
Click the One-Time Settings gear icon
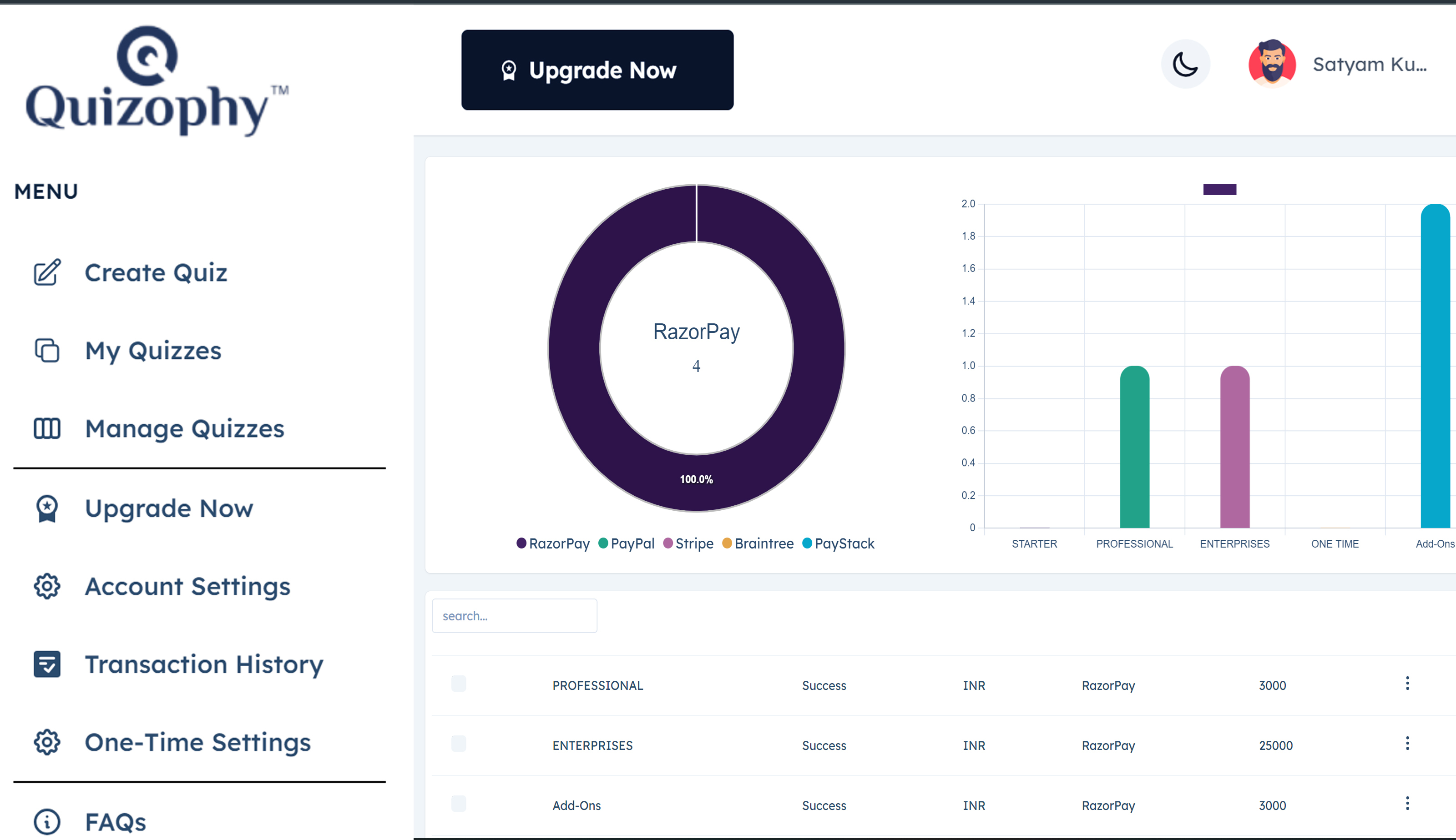(47, 742)
